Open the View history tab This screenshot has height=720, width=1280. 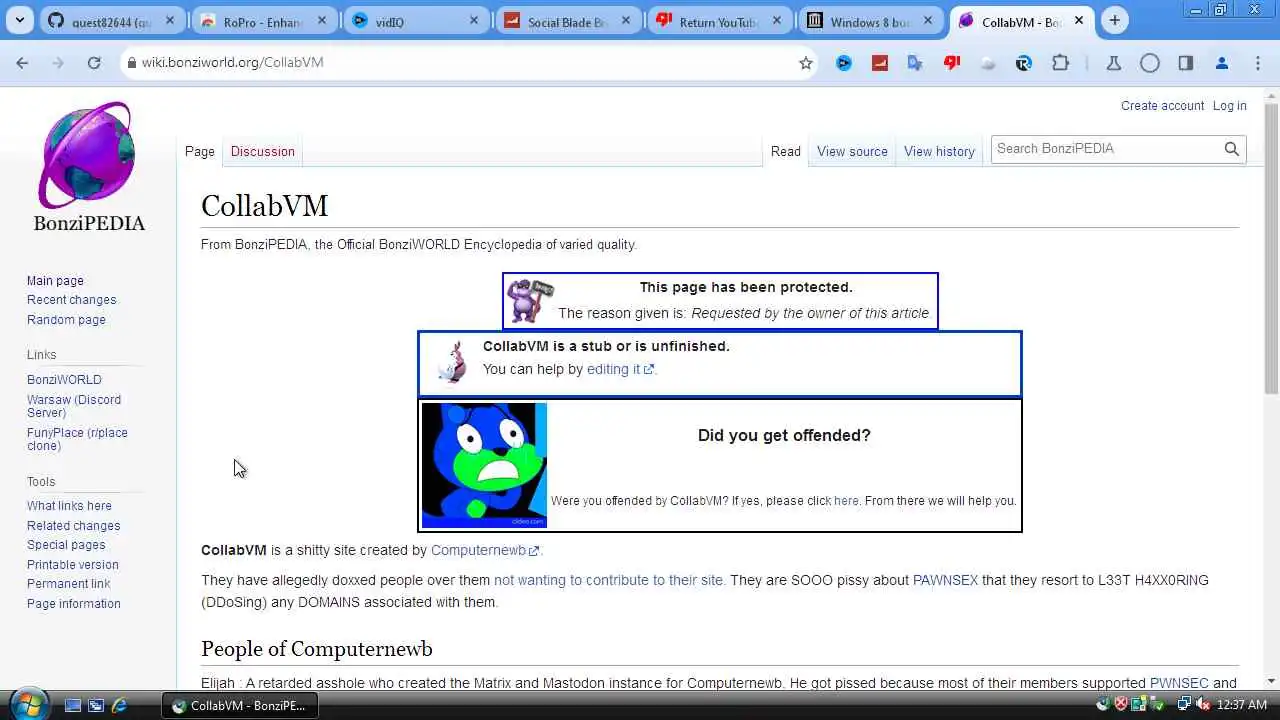coord(939,151)
